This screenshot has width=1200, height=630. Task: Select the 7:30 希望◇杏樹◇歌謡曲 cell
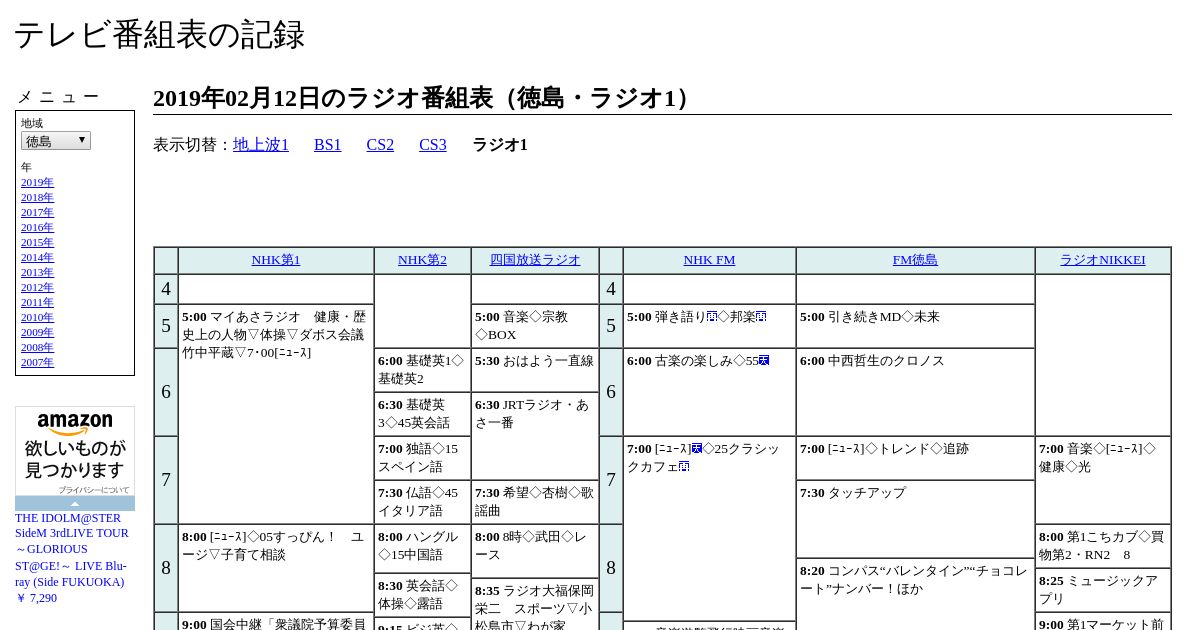(x=535, y=502)
